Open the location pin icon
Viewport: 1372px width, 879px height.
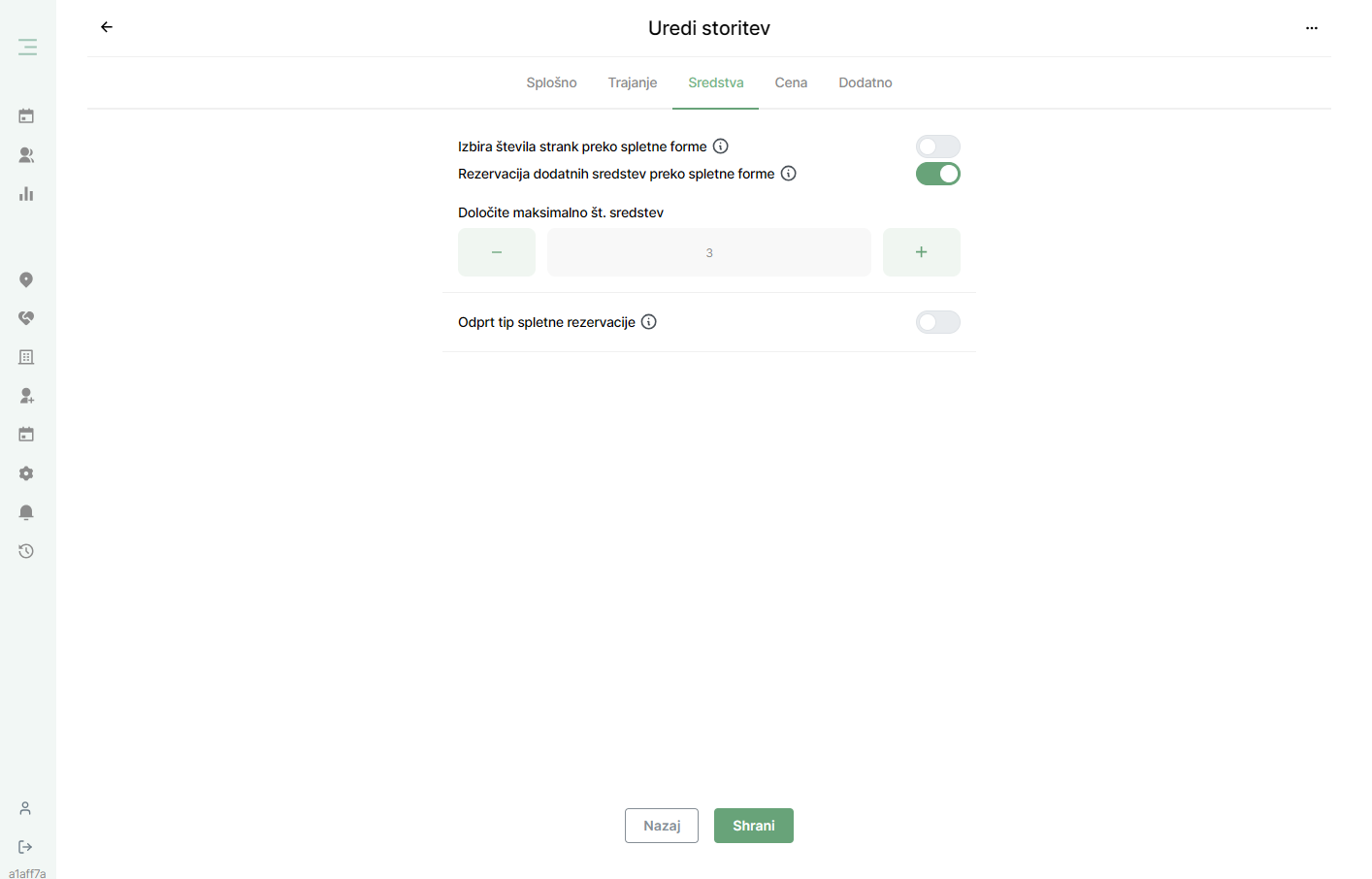[x=26, y=279]
